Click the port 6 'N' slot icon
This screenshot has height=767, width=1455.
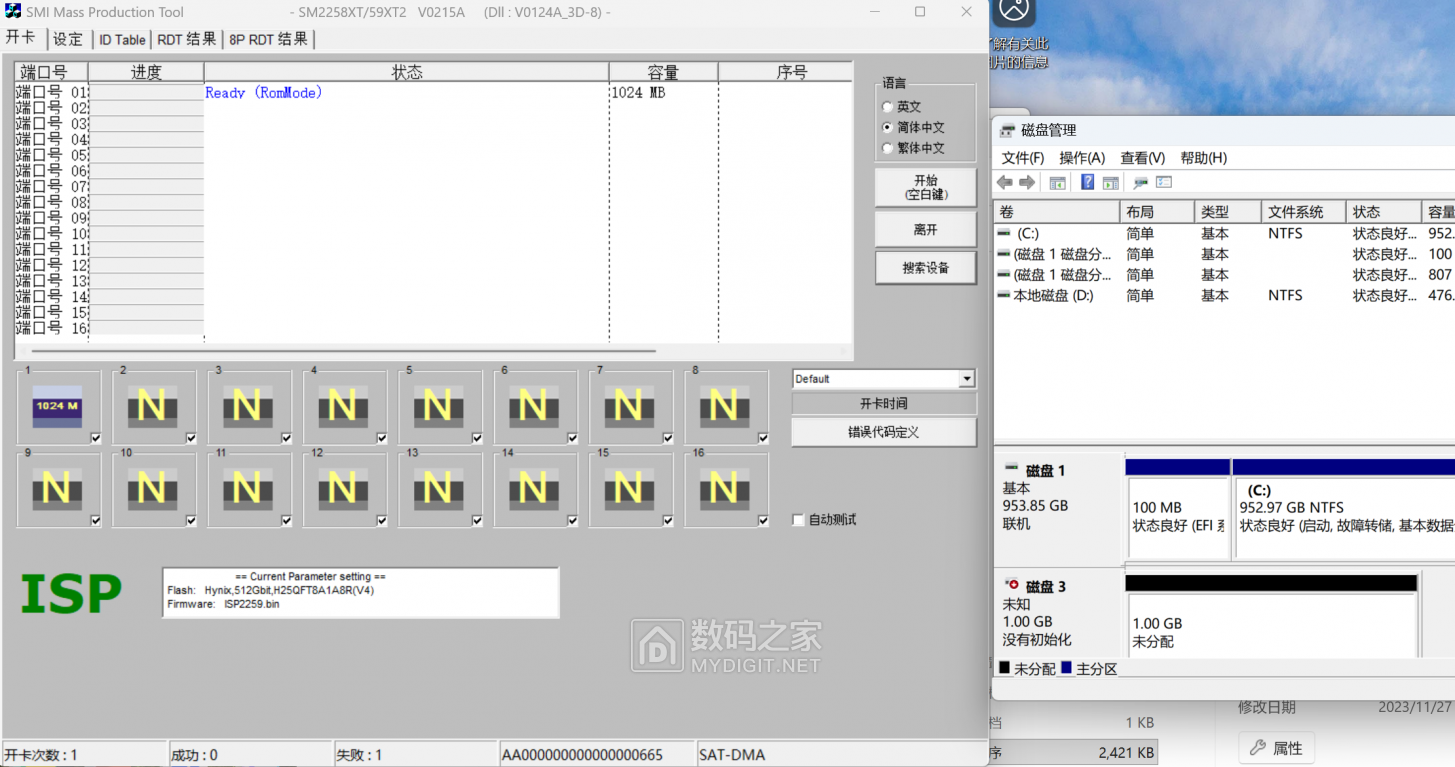click(533, 407)
